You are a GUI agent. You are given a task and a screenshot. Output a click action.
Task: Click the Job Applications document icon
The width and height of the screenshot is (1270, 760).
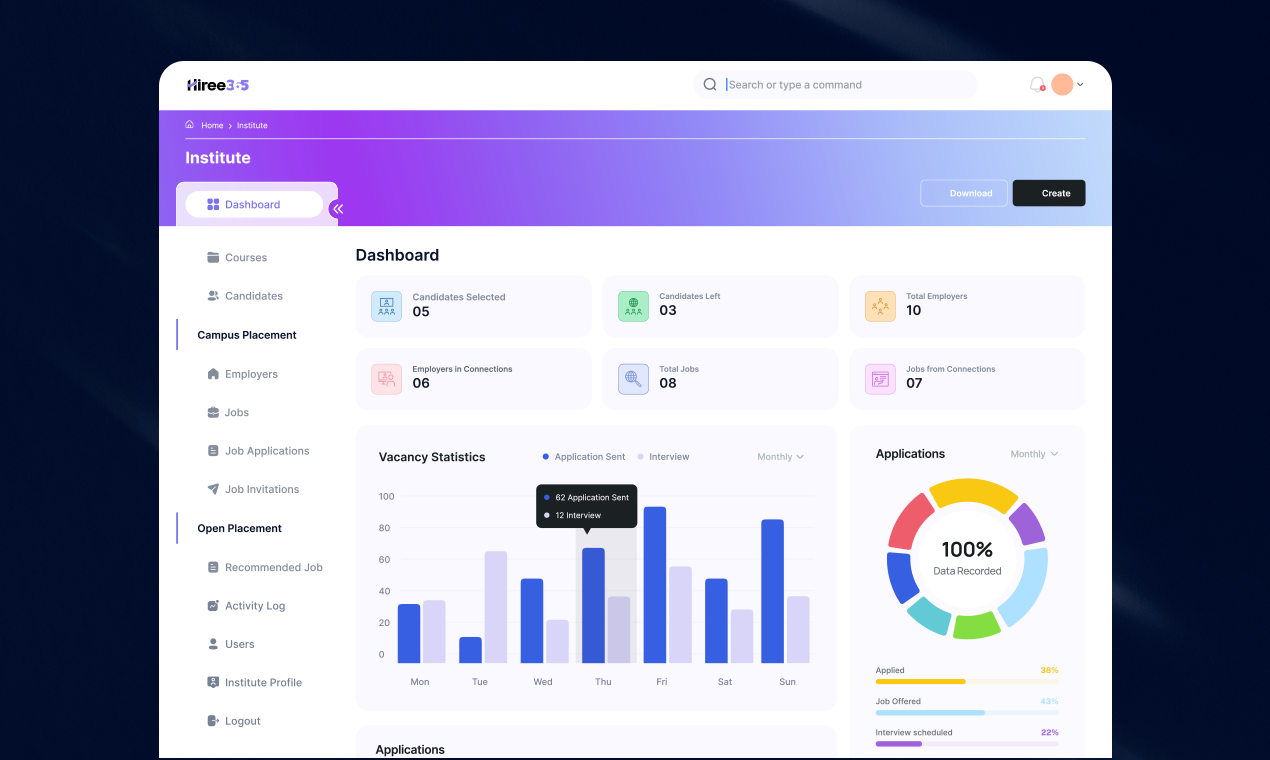[213, 451]
